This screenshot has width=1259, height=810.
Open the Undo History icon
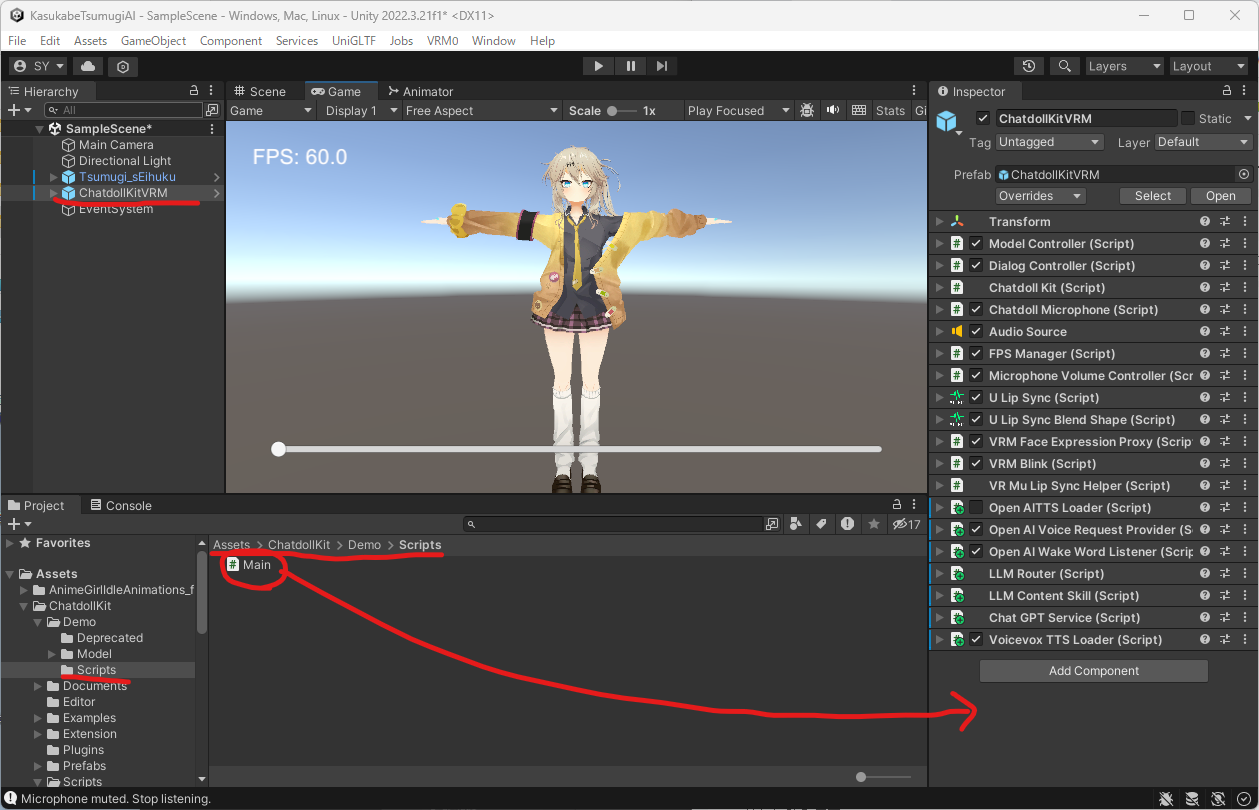click(x=1029, y=66)
